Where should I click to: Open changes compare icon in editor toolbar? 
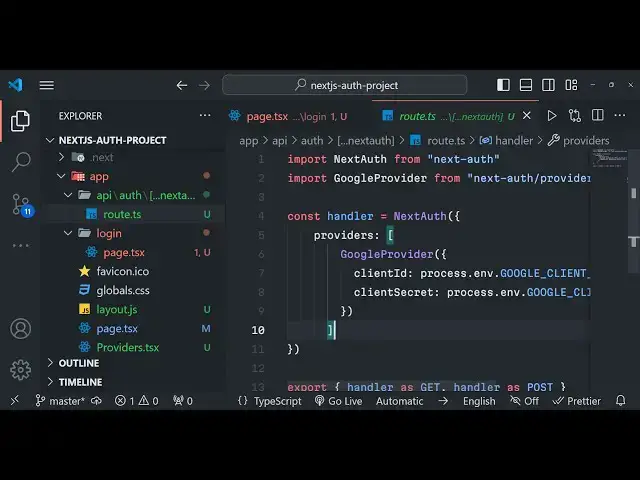pyautogui.click(x=575, y=116)
